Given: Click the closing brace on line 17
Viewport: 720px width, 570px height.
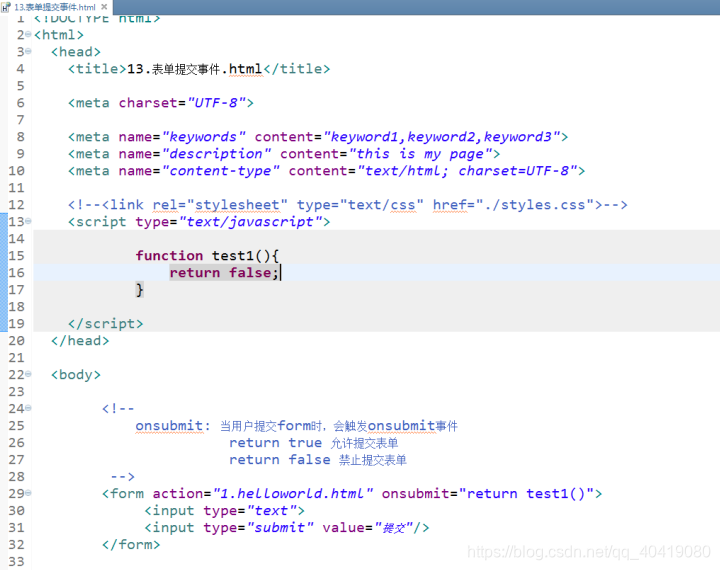Looking at the screenshot, I should tap(140, 290).
